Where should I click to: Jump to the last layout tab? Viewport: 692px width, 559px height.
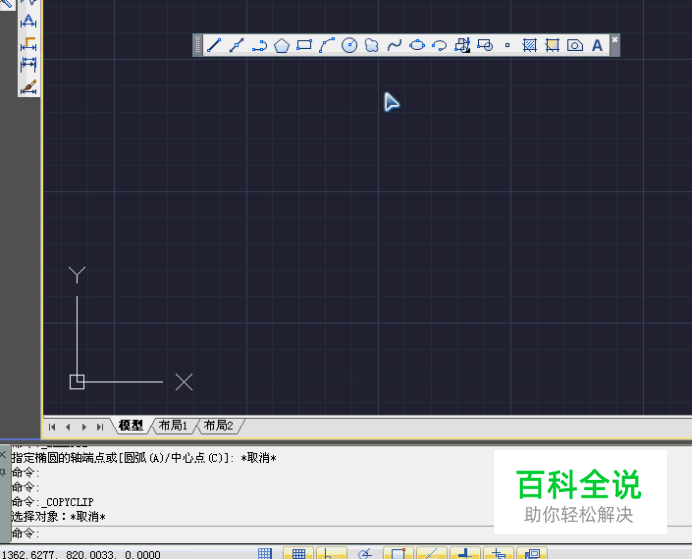(100, 427)
